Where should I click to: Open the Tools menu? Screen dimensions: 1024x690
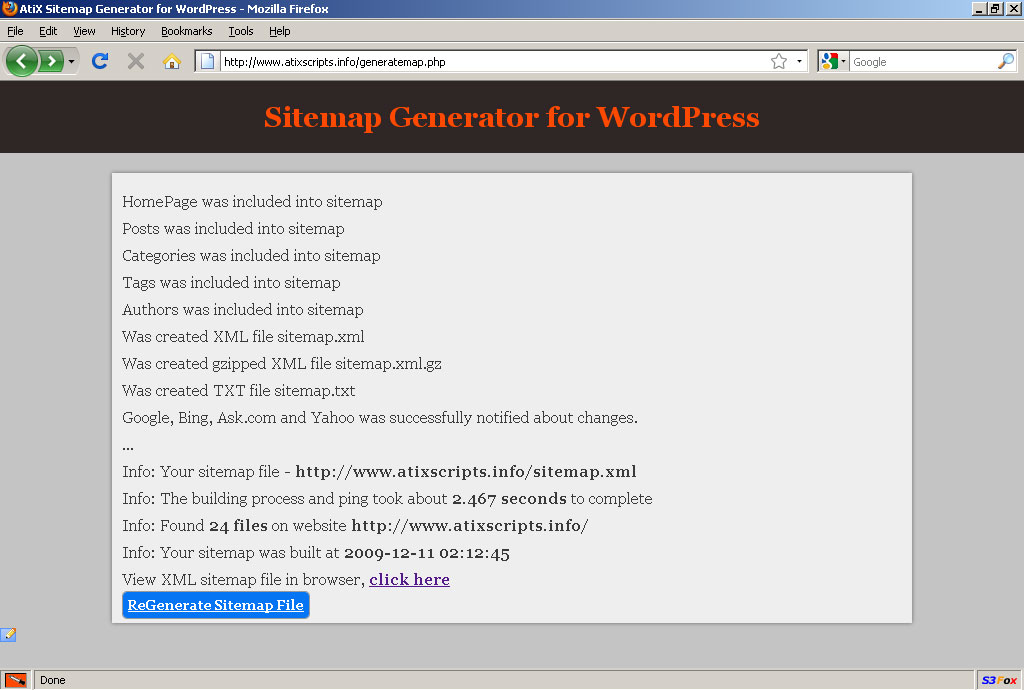point(240,31)
